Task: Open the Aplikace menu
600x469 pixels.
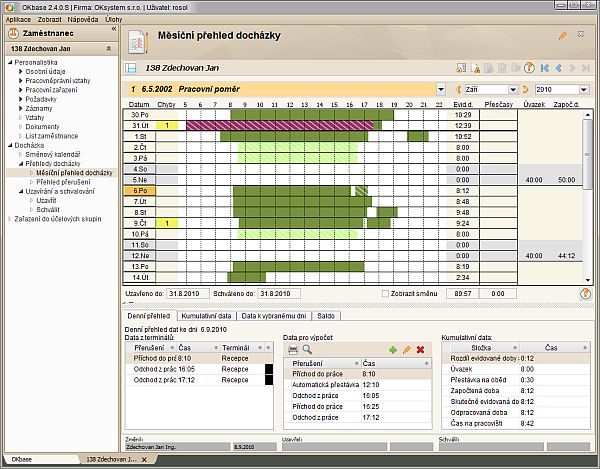Action: click(x=18, y=20)
